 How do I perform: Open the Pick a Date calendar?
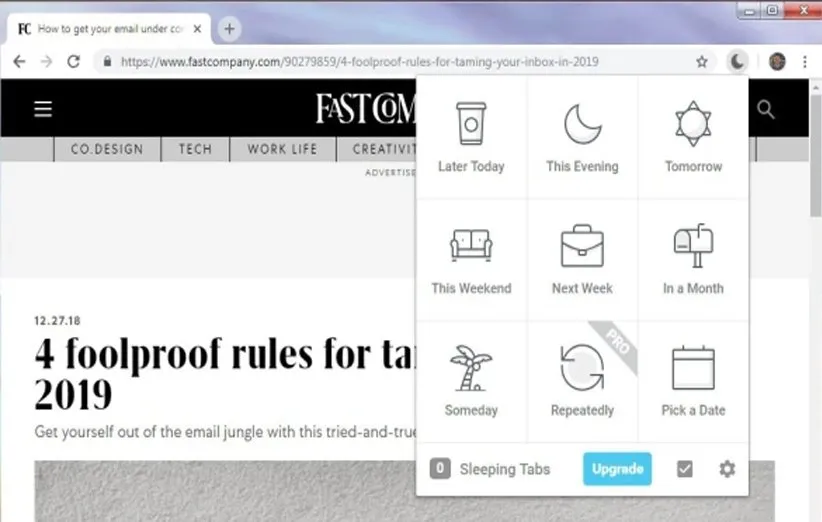(x=693, y=381)
